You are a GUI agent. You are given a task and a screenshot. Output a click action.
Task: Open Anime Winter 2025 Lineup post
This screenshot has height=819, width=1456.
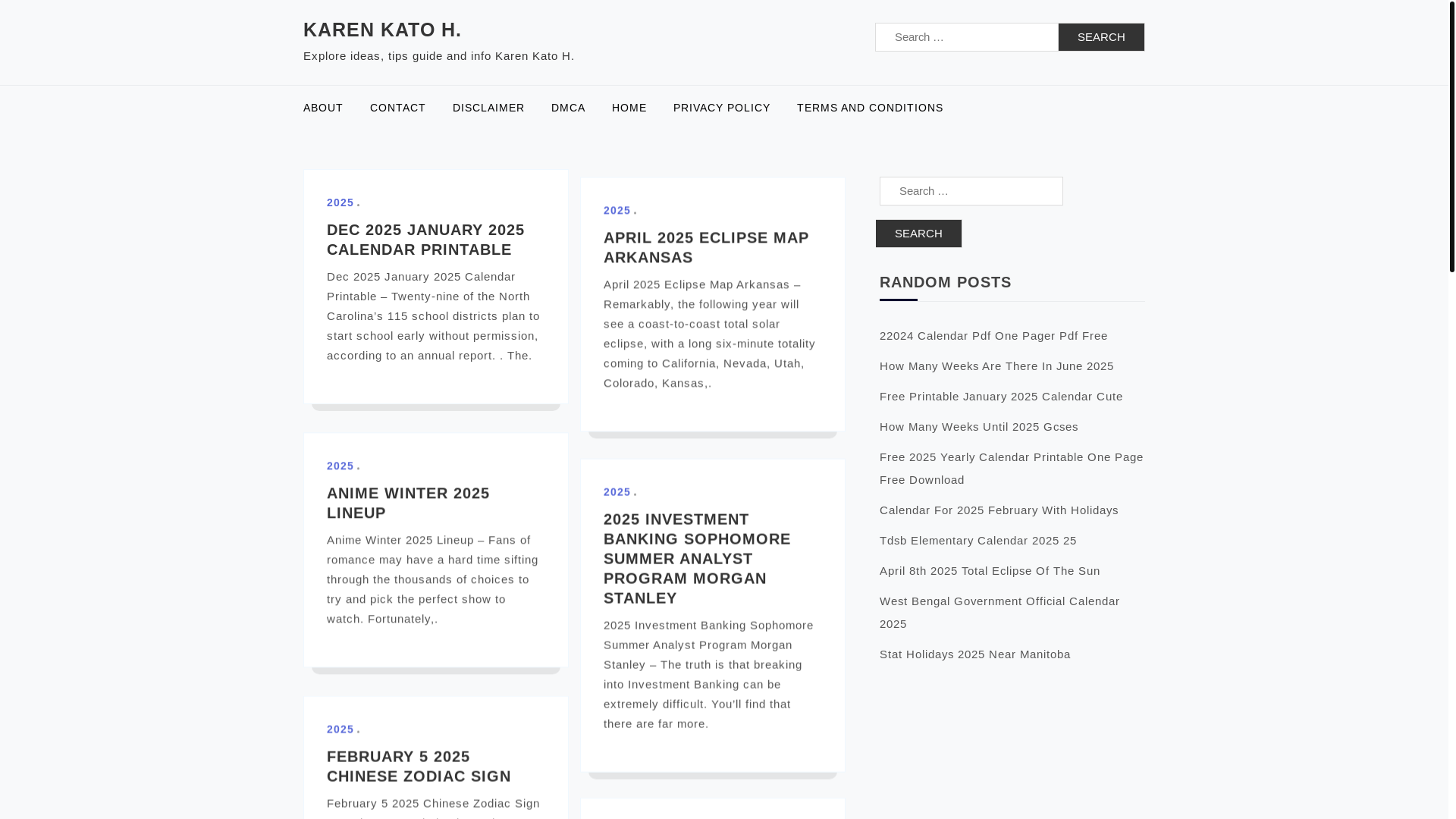click(408, 503)
